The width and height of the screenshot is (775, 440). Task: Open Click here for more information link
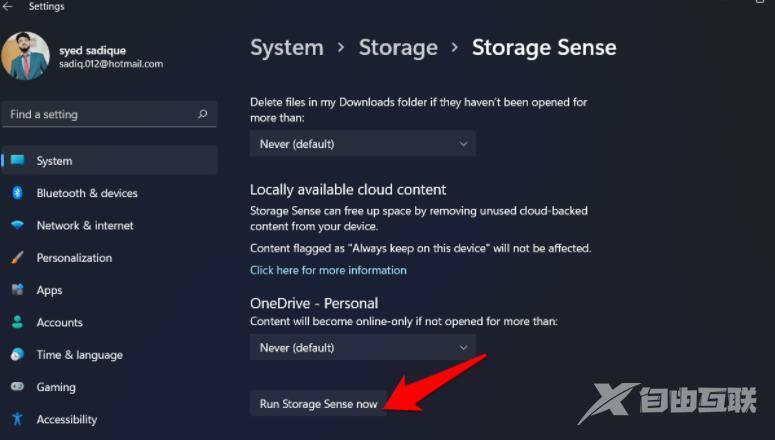[328, 270]
